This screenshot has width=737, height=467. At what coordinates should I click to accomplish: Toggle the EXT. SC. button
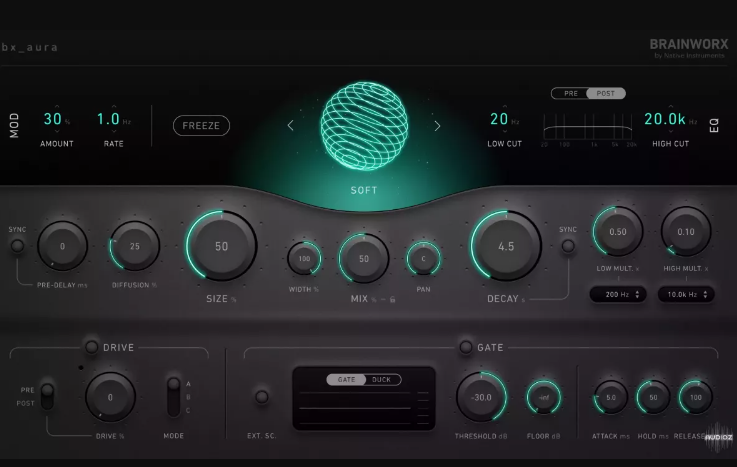(x=262, y=397)
